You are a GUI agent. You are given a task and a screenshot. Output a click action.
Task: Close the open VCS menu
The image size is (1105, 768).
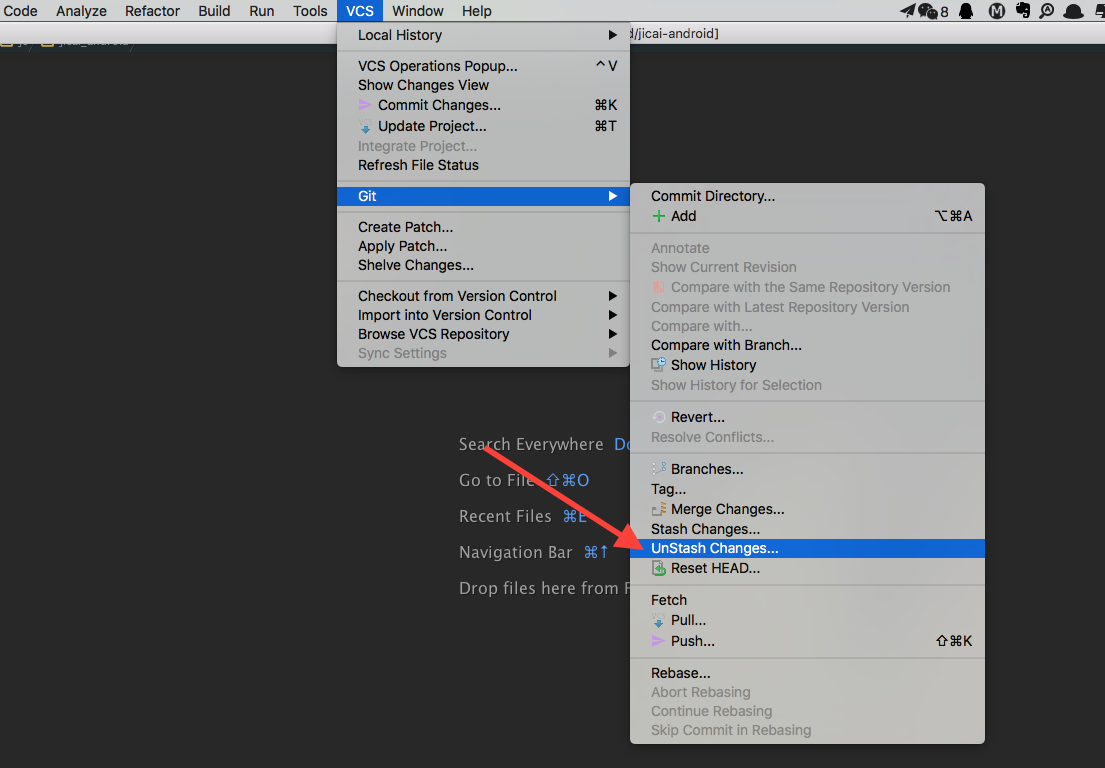point(360,11)
